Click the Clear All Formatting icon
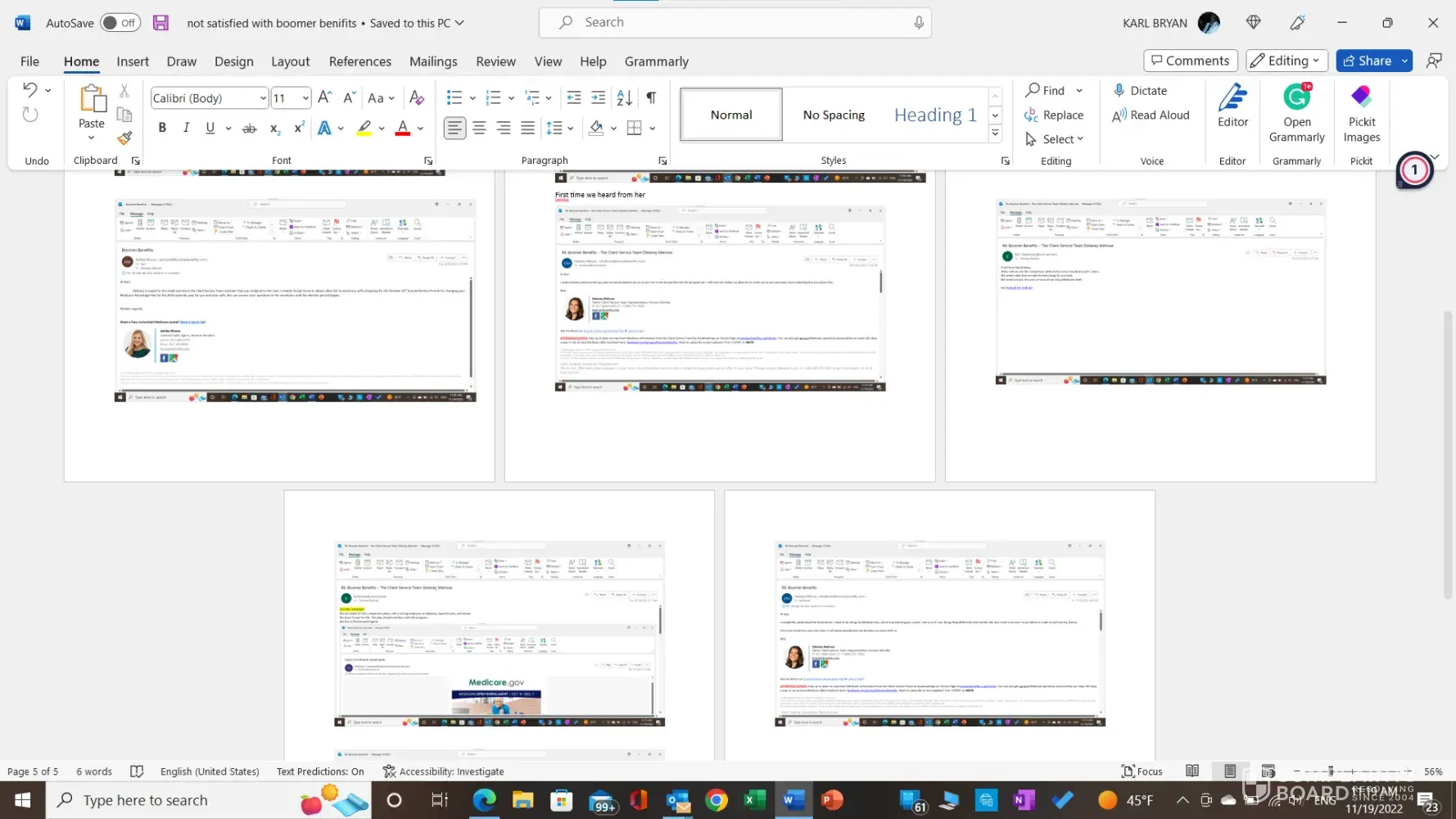This screenshot has height=819, width=1456. [417, 97]
